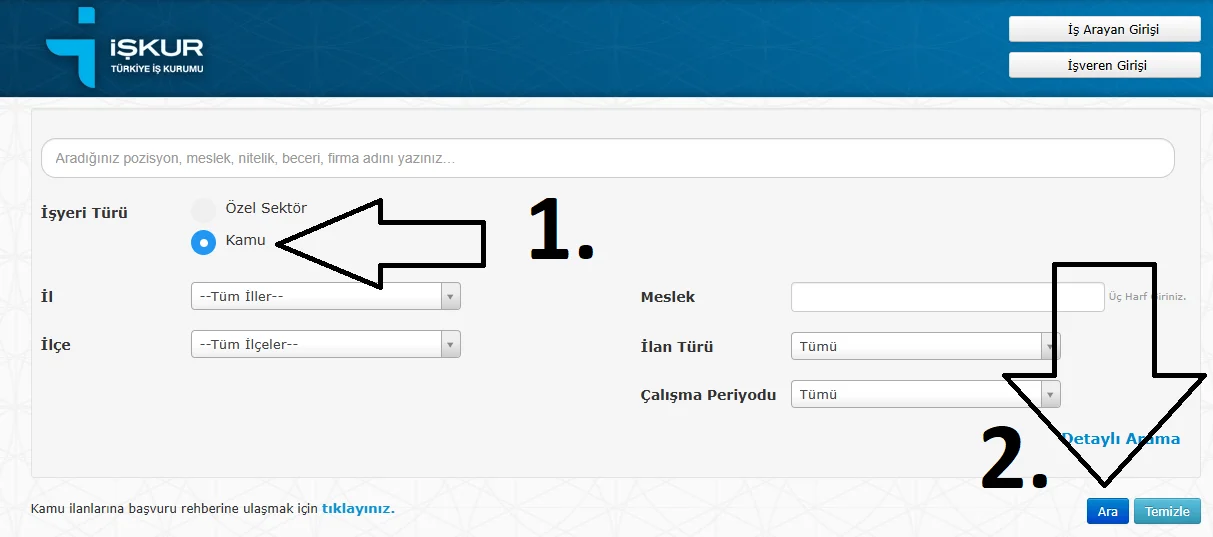1213x537 pixels.
Task: Open İşveren Girişi login
Action: point(1104,65)
